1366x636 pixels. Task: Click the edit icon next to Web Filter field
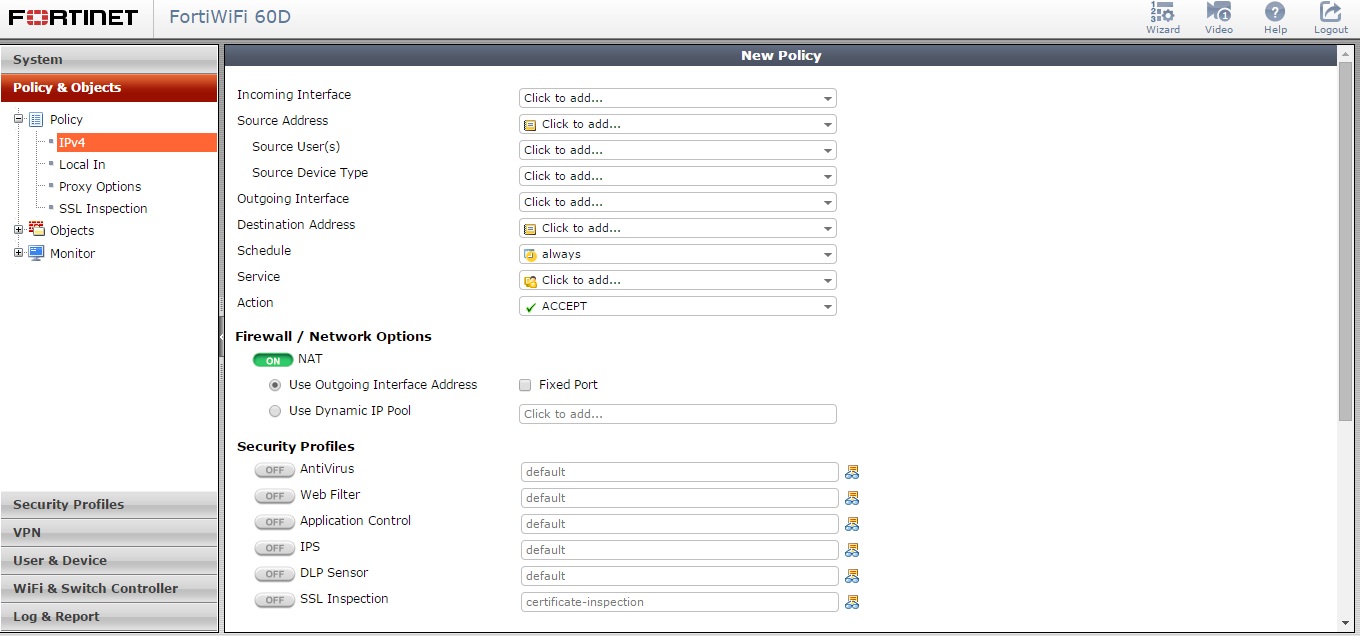tap(852, 497)
